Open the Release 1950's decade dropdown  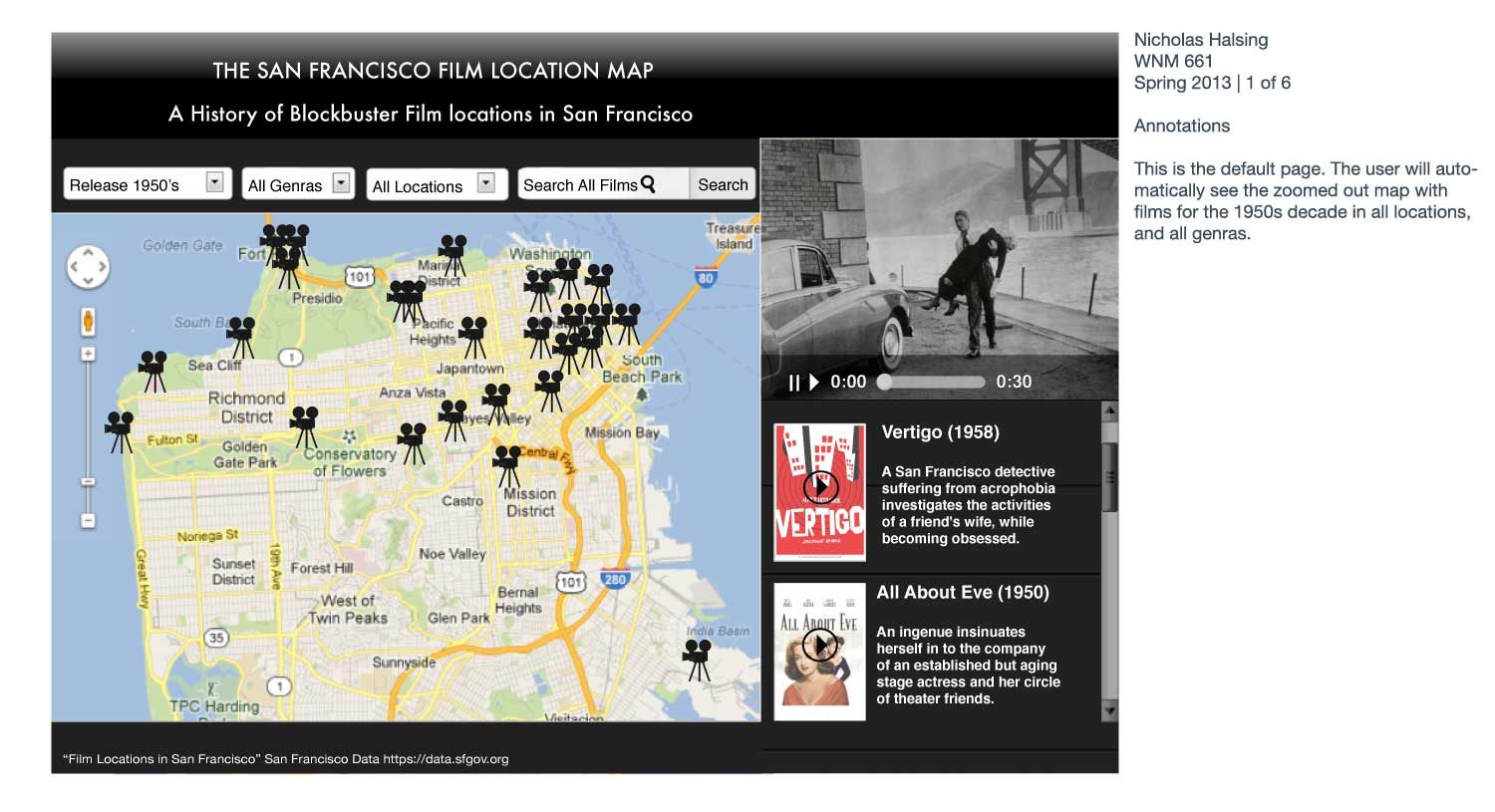click(148, 184)
